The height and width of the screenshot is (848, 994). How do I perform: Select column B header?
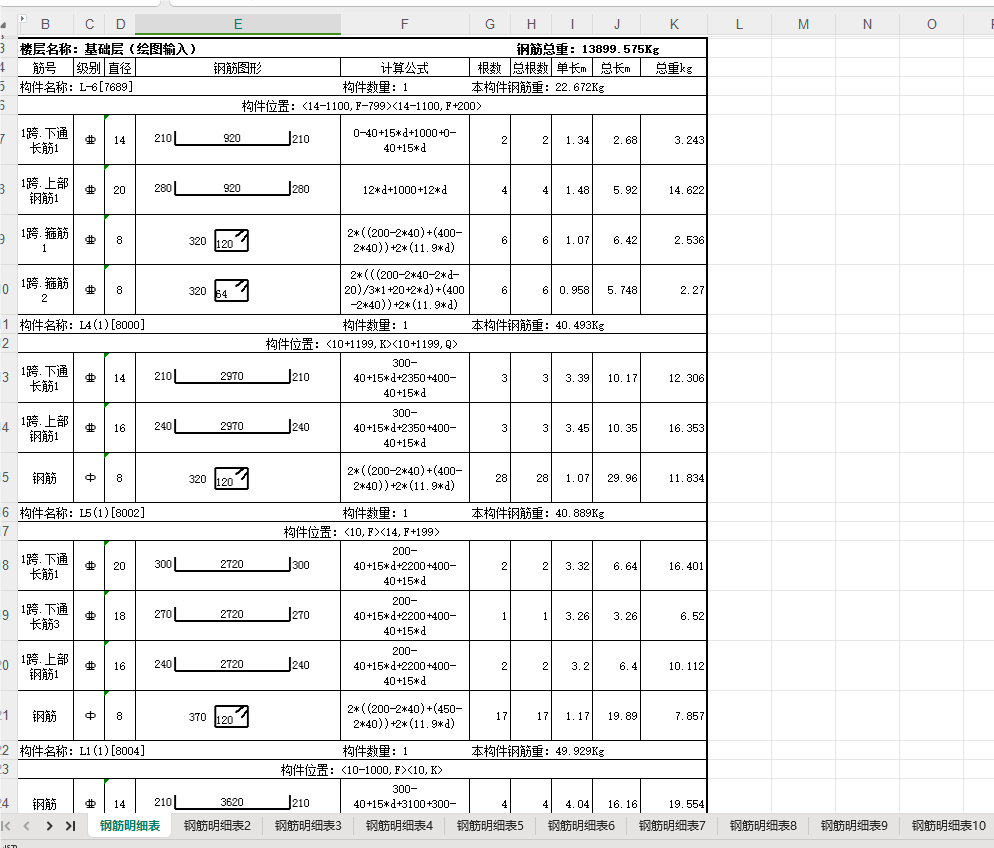tap(46, 24)
